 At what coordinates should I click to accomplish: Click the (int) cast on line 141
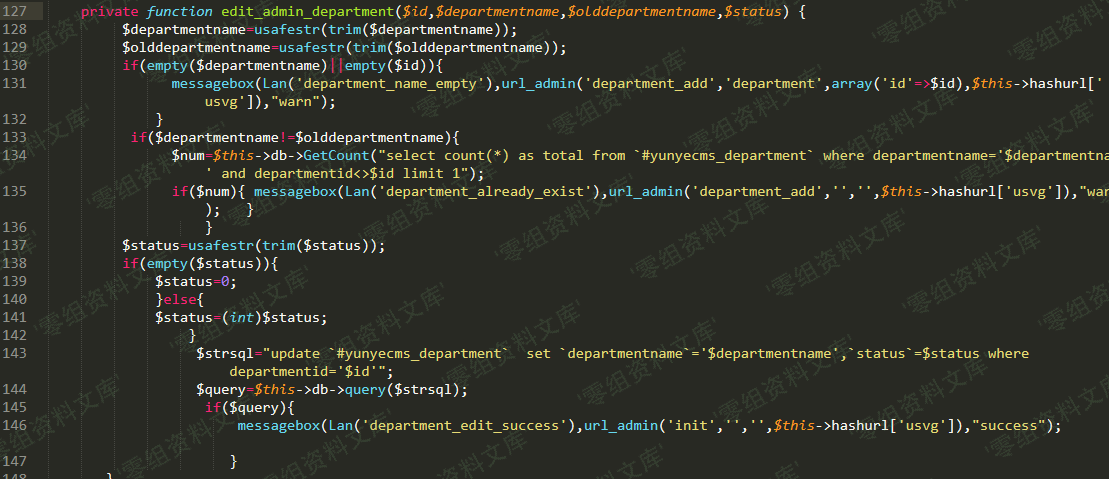click(x=242, y=317)
